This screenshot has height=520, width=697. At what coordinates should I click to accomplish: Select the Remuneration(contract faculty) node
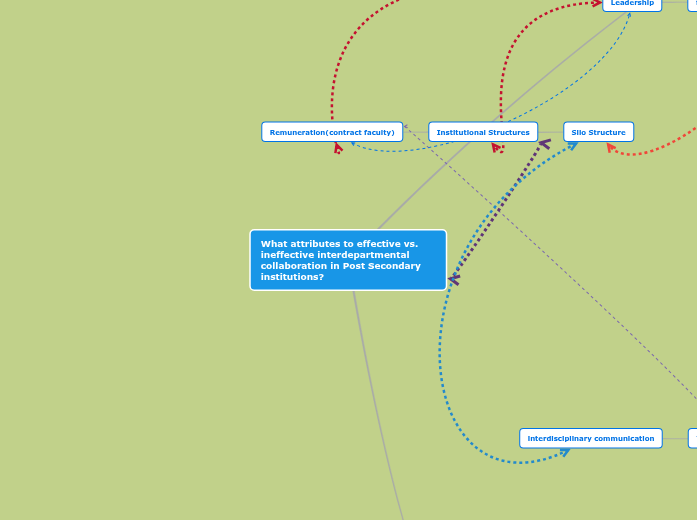(332, 132)
